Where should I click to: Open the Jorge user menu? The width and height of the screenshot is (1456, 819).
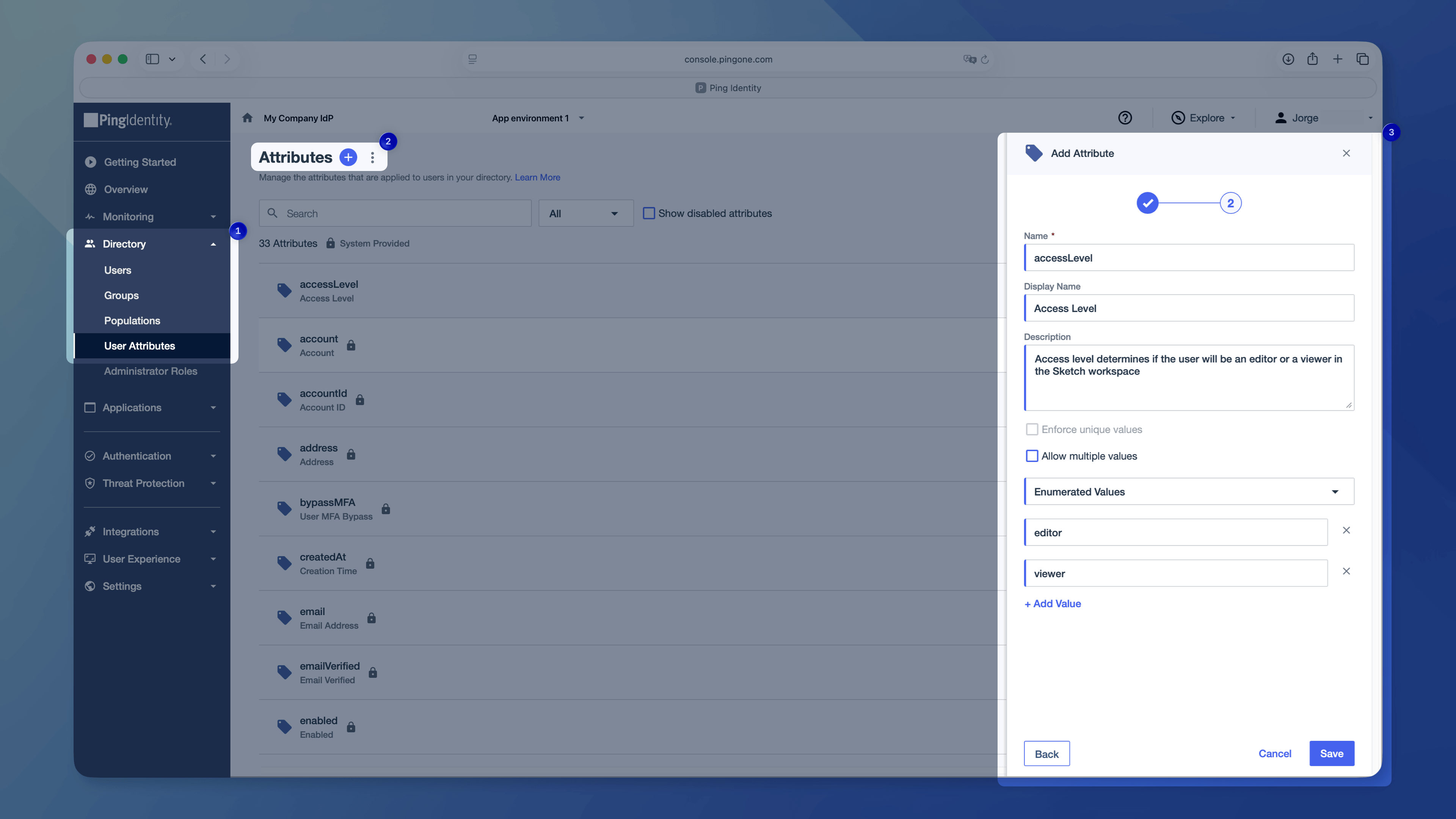tap(1324, 118)
